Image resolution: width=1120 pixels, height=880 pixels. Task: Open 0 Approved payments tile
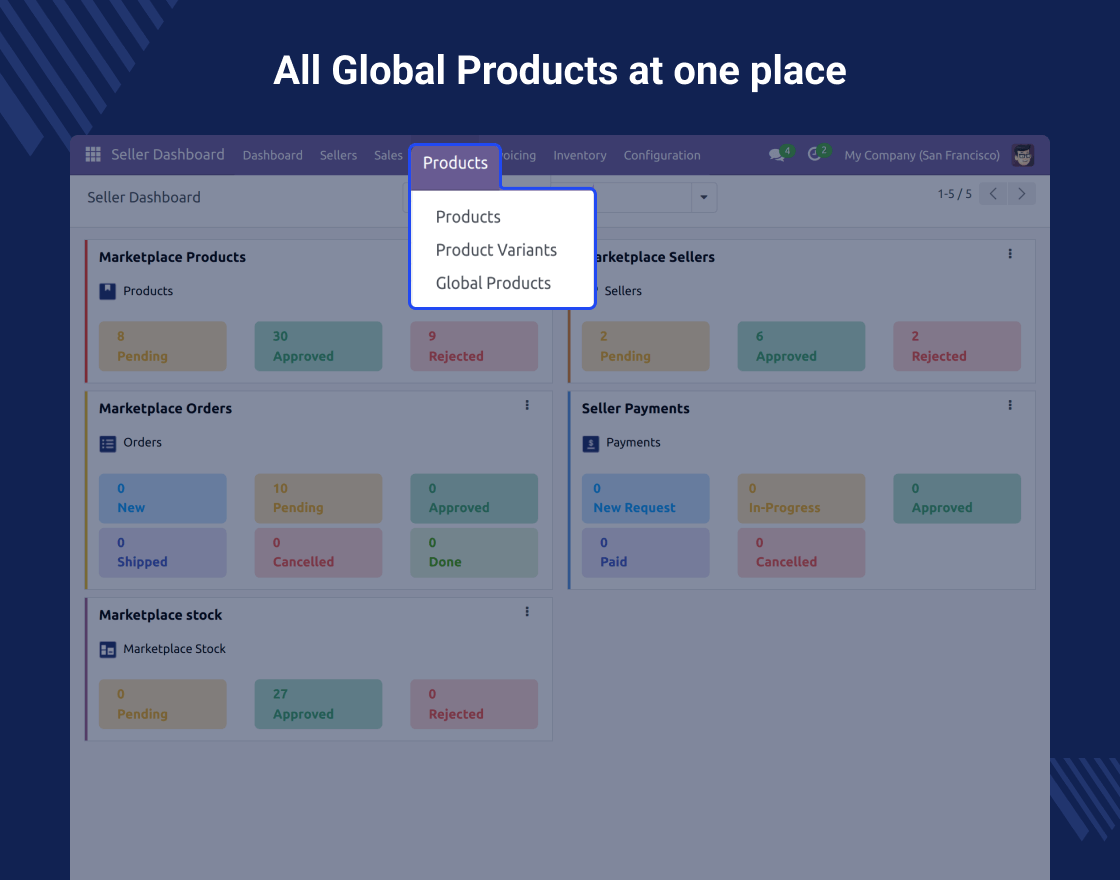click(x=957, y=498)
